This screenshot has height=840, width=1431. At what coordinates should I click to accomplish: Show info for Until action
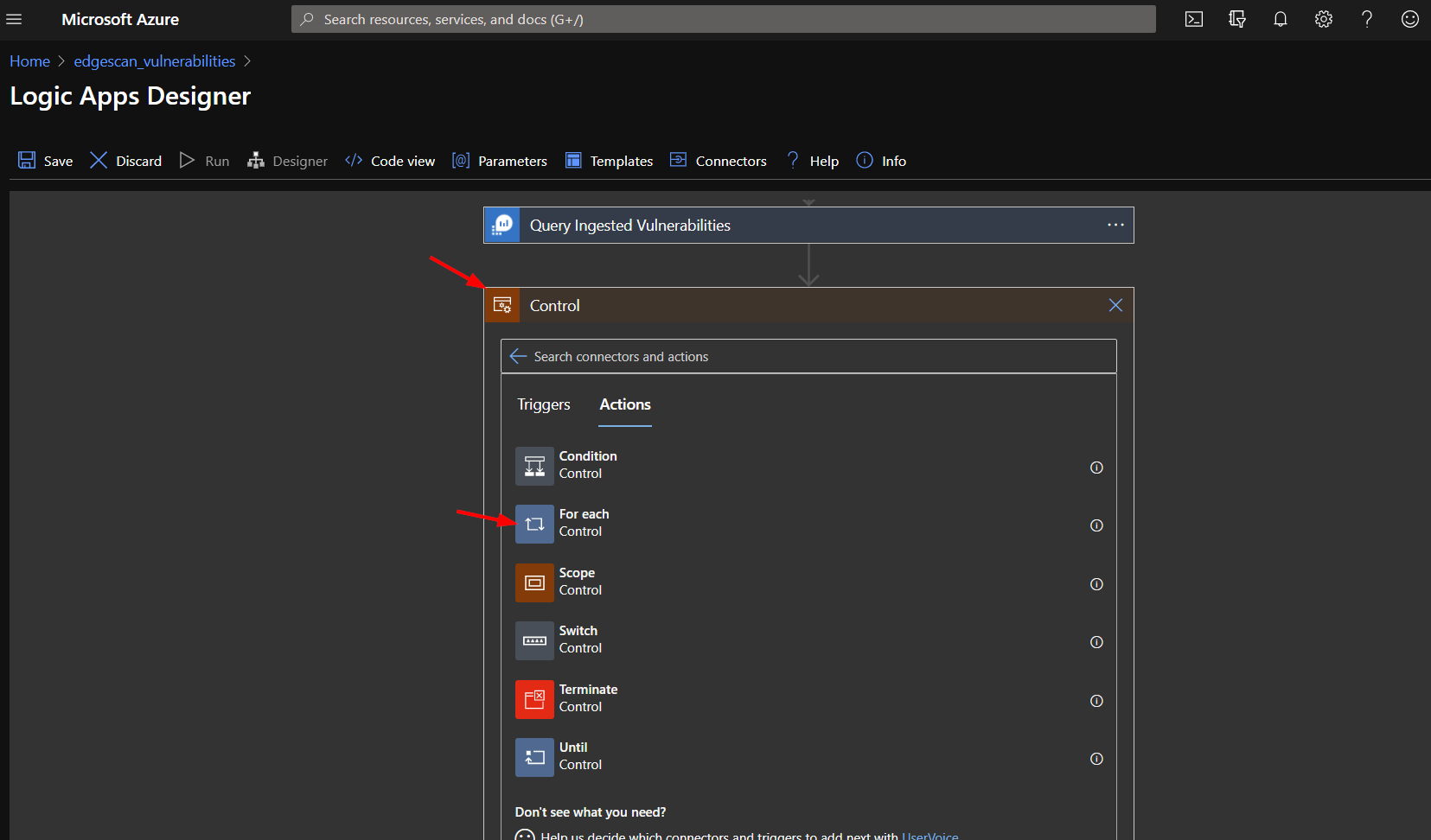pyautogui.click(x=1096, y=759)
